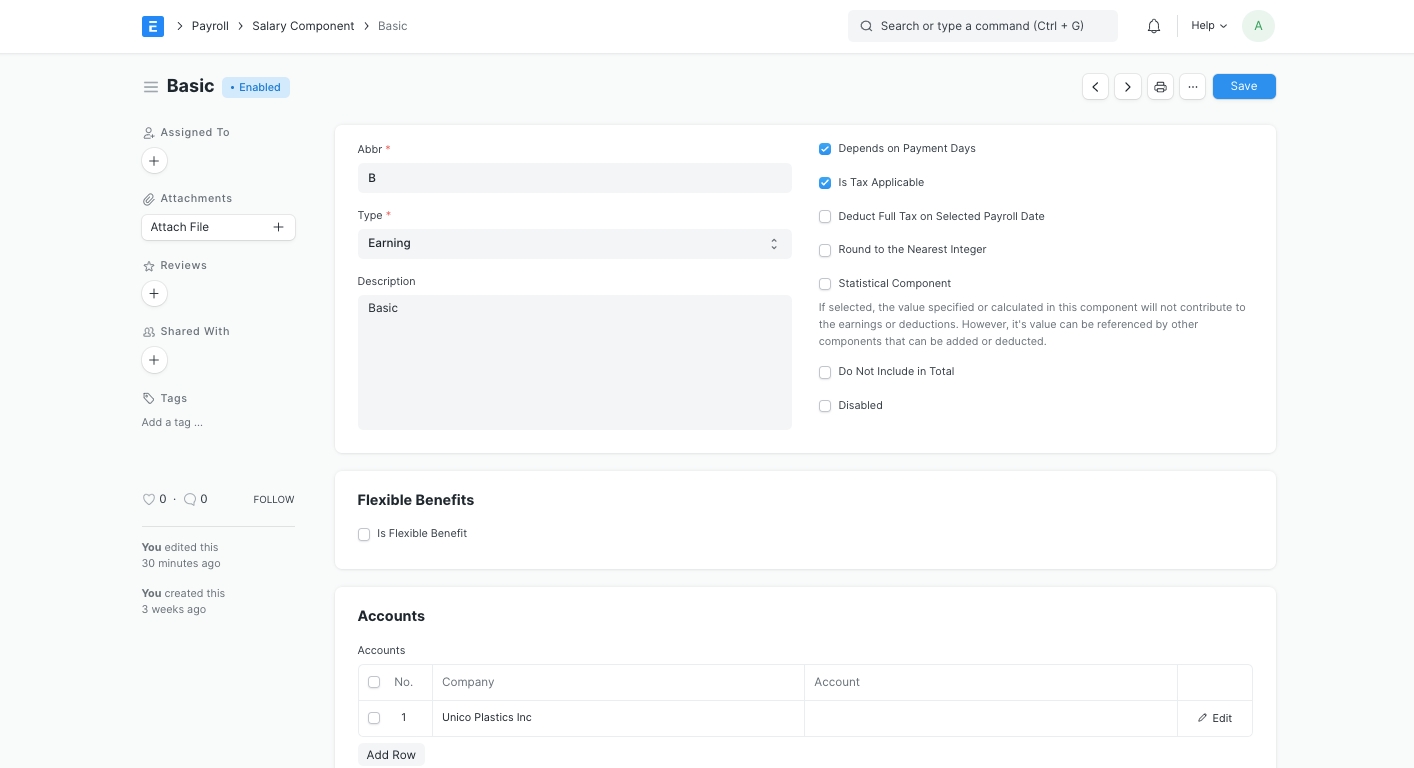Click Add Row in Accounts table
This screenshot has height=768, width=1414.
tap(391, 755)
